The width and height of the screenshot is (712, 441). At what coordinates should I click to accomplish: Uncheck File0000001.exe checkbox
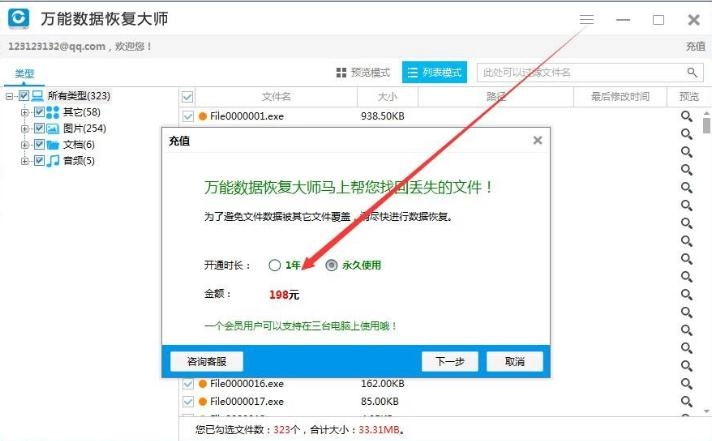pyautogui.click(x=188, y=116)
